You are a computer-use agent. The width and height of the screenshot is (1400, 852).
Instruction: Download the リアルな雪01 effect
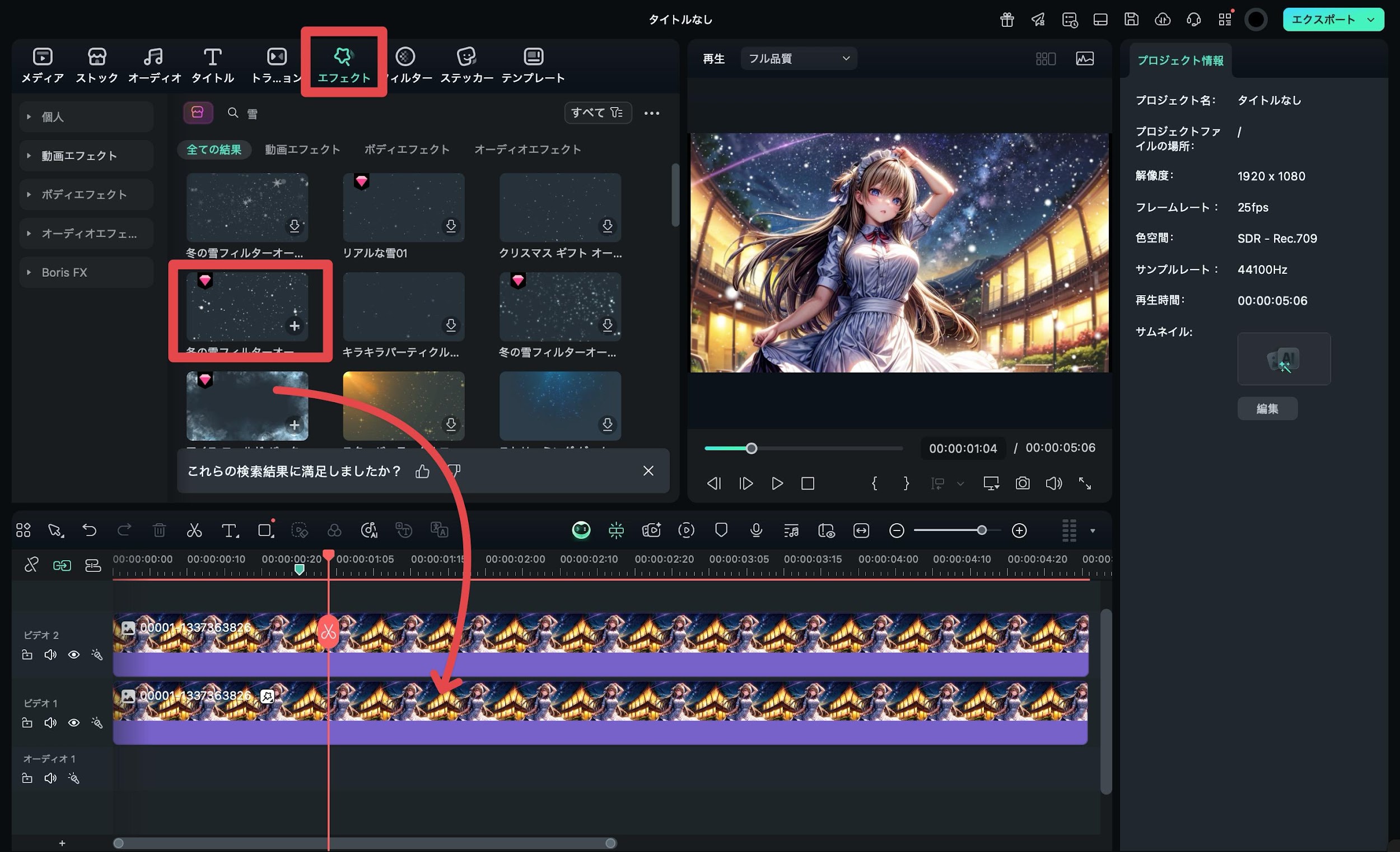click(x=451, y=226)
